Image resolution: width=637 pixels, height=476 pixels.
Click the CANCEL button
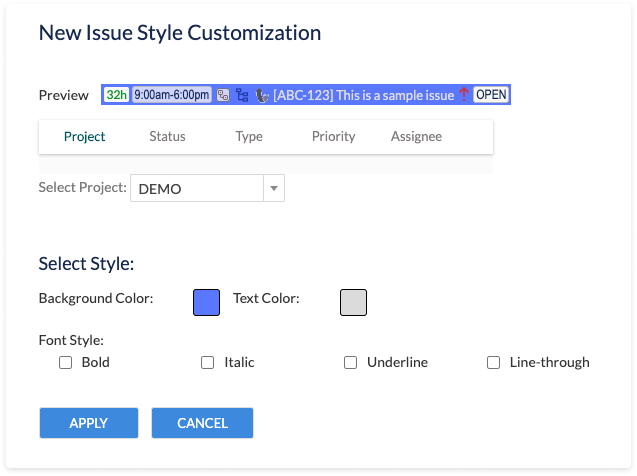(x=202, y=423)
